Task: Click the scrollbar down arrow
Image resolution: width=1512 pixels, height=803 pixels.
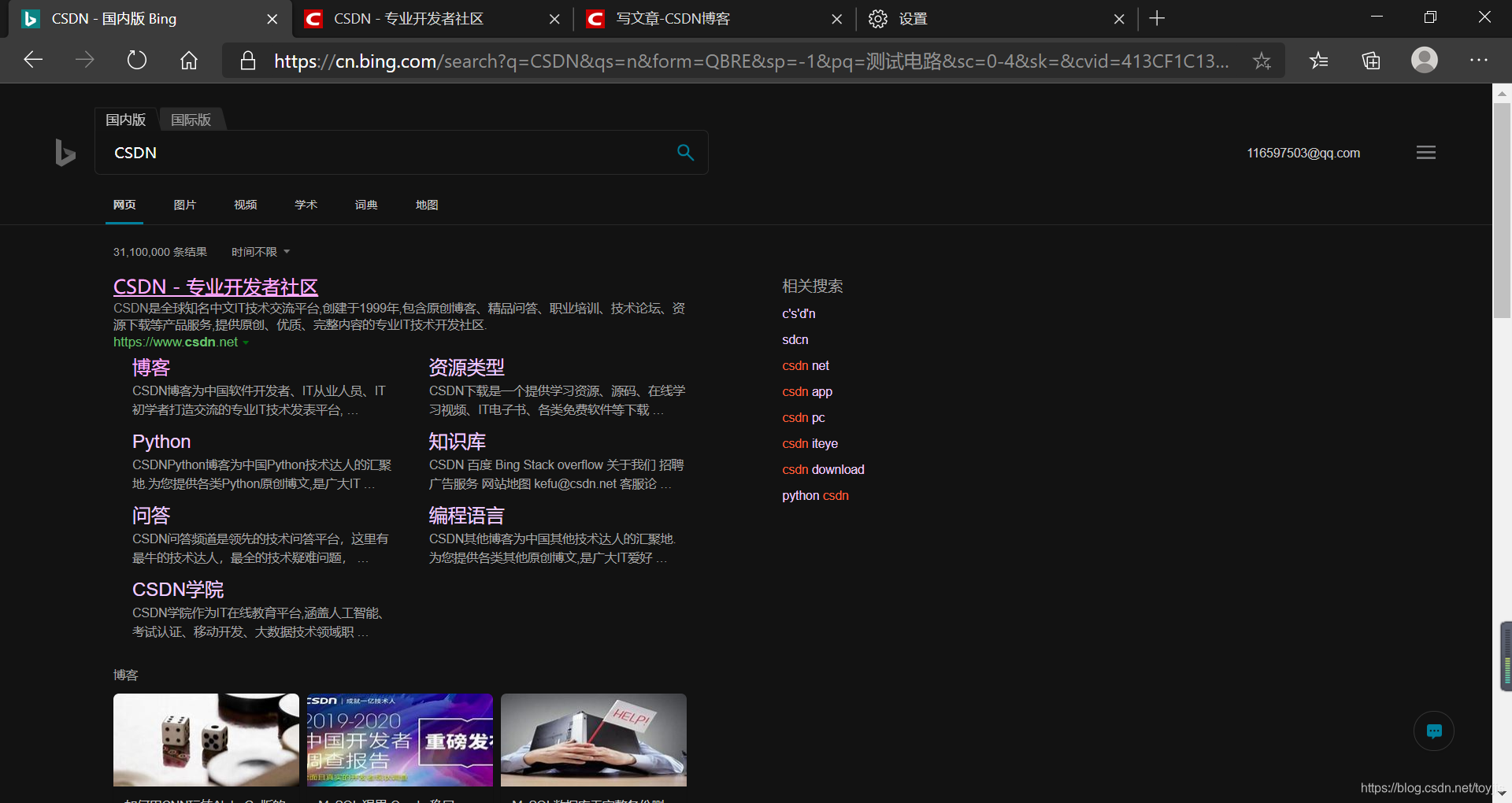Action: [x=1502, y=794]
